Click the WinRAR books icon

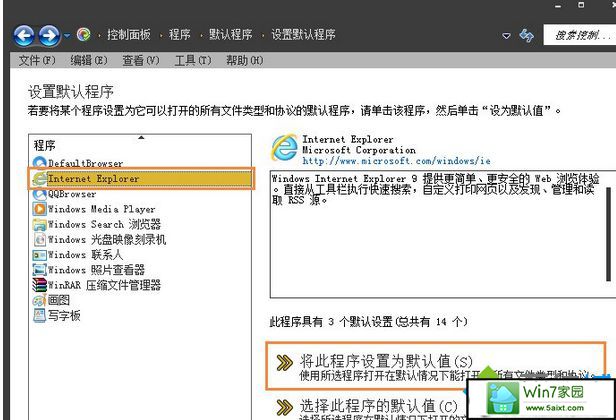pos(39,285)
